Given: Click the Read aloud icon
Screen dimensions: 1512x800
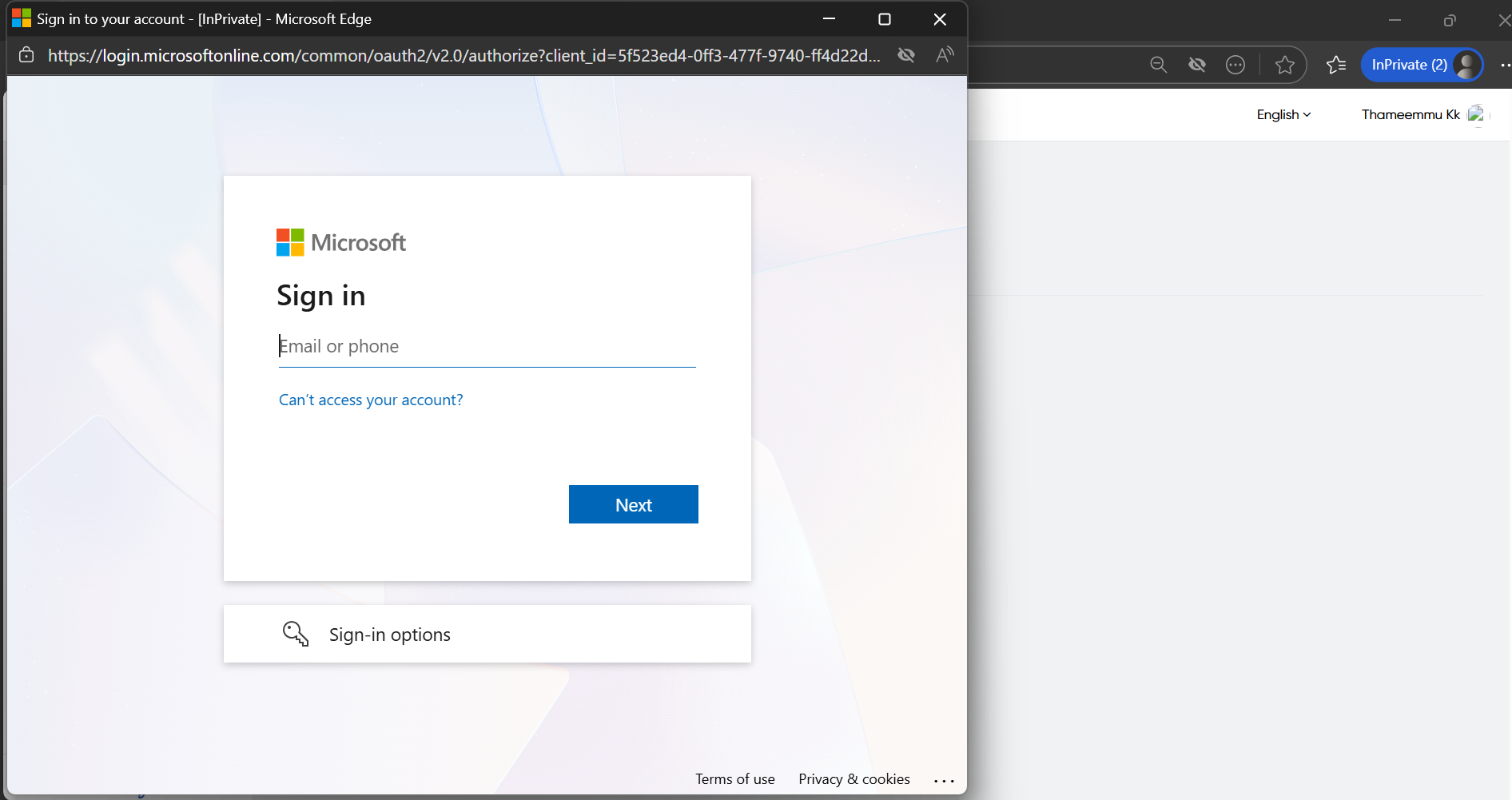Looking at the screenshot, I should point(945,55).
